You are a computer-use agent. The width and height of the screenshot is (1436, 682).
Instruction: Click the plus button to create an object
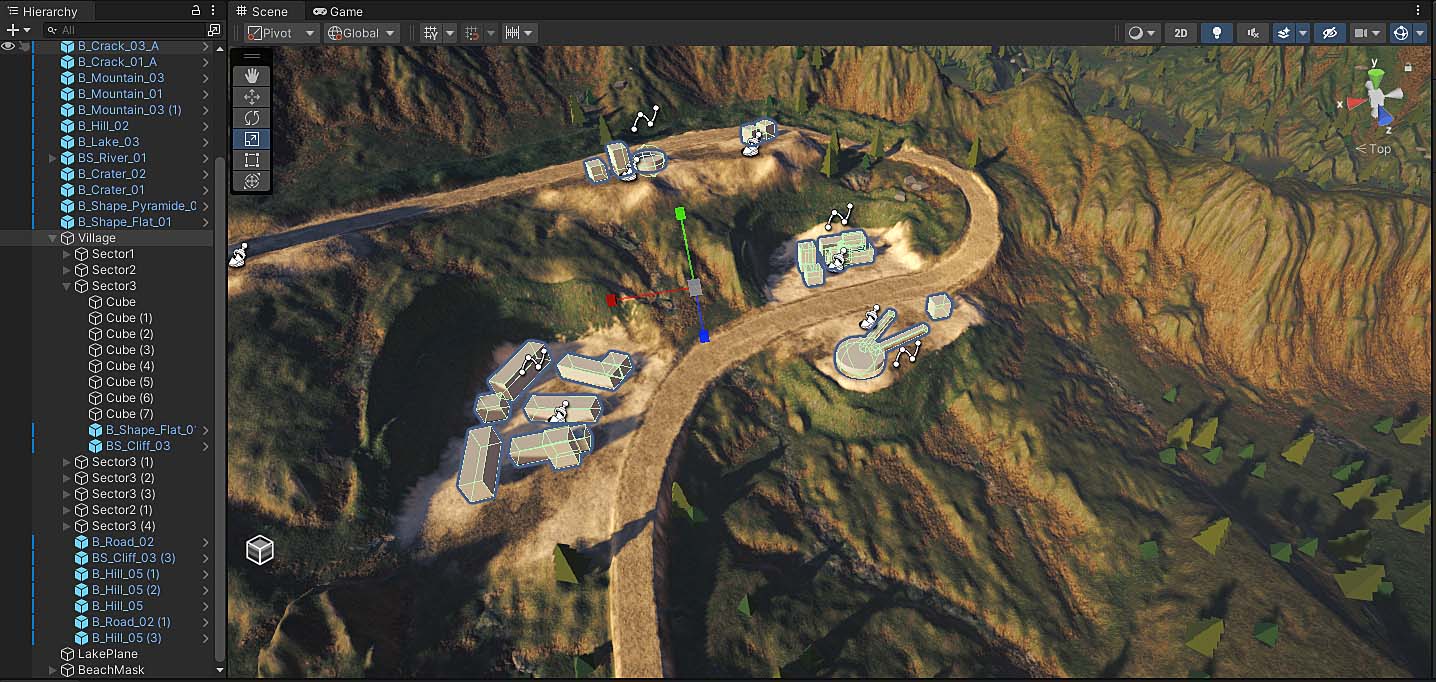coord(10,29)
